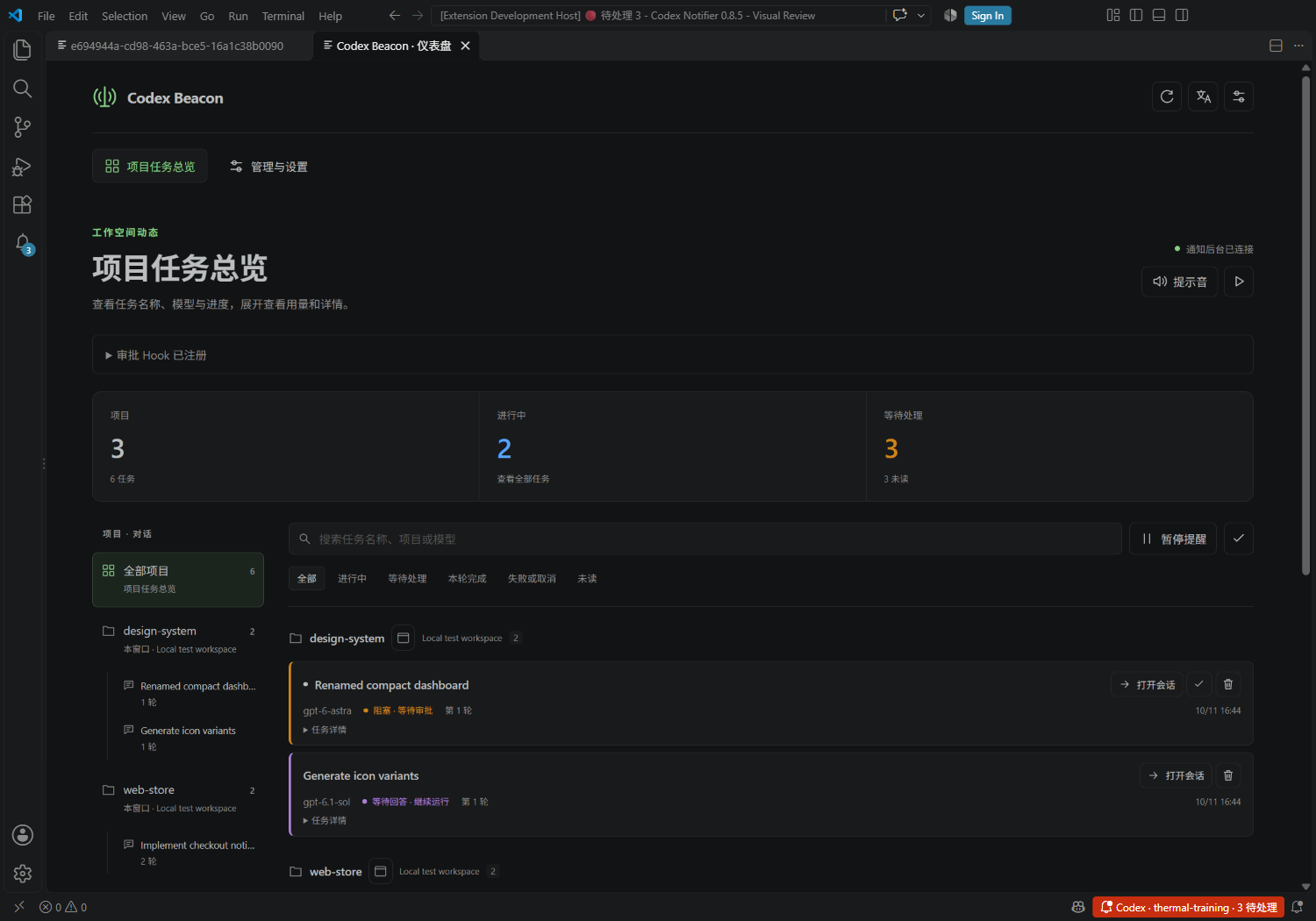The height and width of the screenshot is (921, 1316).
Task: Open Source Control in activity bar
Action: [x=23, y=127]
